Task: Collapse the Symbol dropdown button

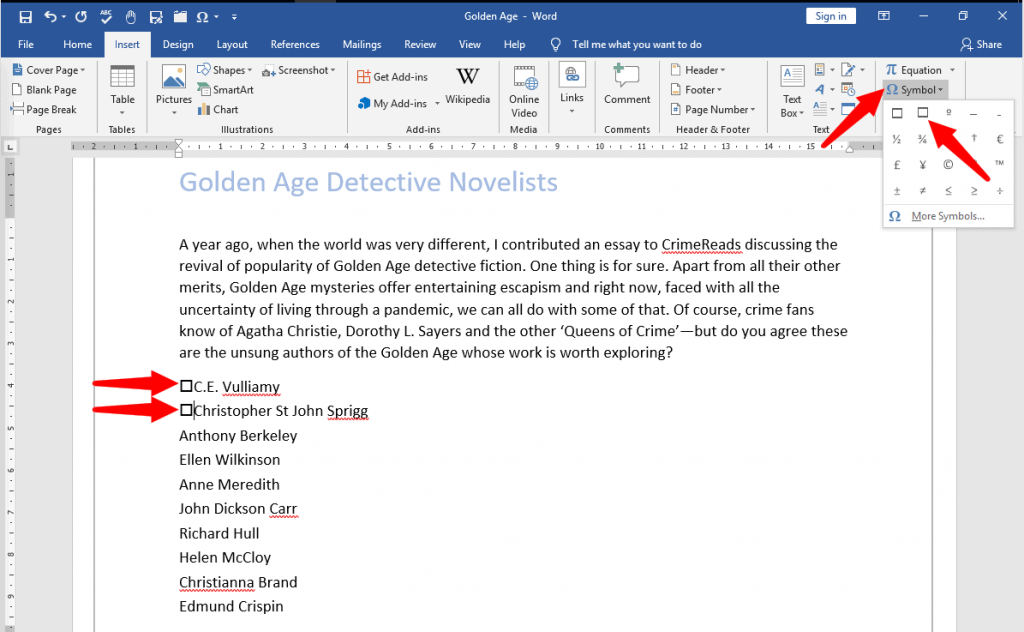Action: pos(915,89)
